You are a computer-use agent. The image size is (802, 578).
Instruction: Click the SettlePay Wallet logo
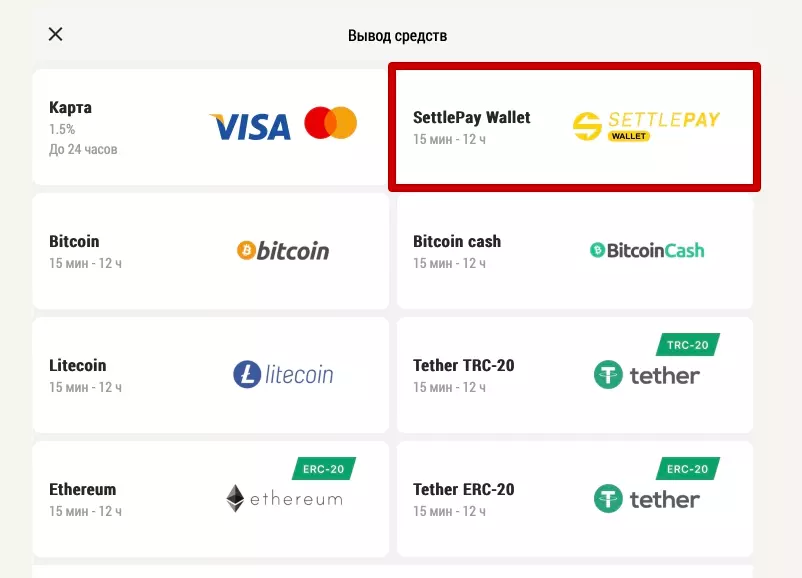point(646,125)
